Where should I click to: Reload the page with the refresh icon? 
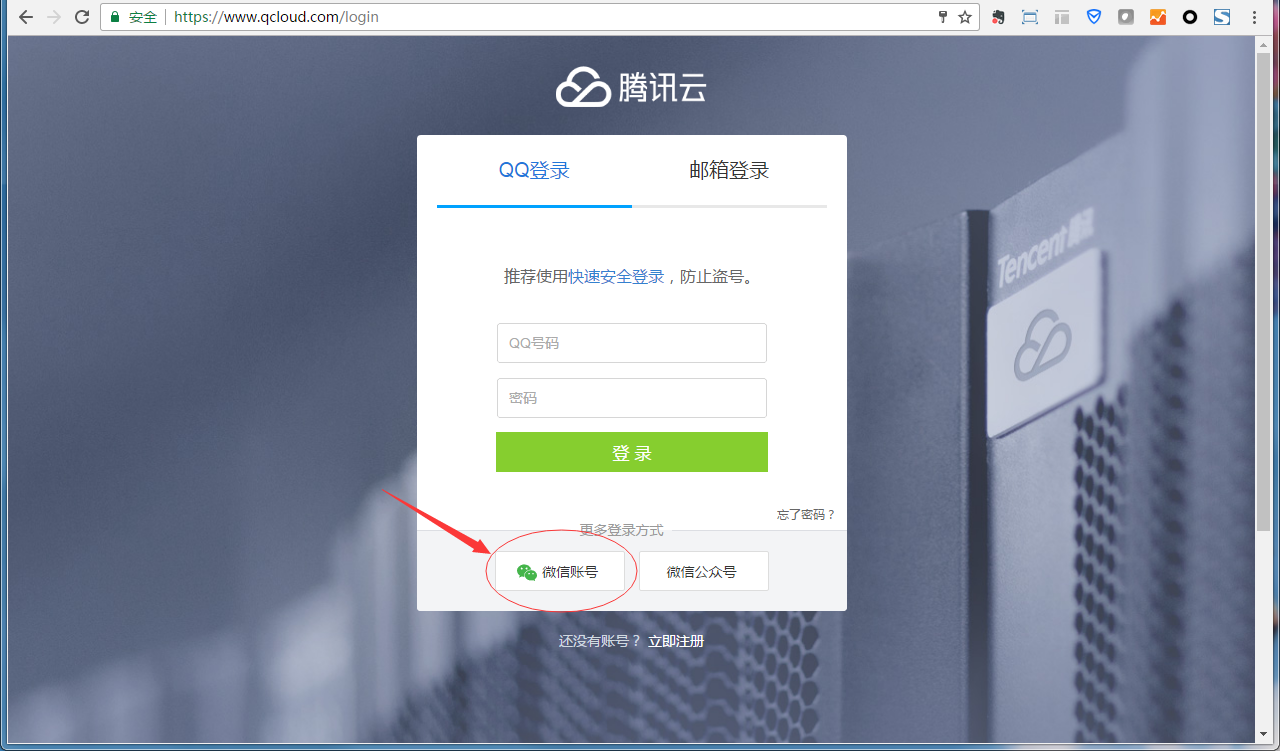tap(82, 17)
